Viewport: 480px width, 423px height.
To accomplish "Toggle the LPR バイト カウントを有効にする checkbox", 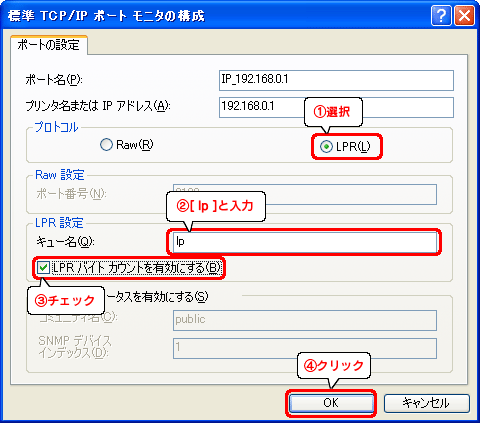I will click(129, 268).
